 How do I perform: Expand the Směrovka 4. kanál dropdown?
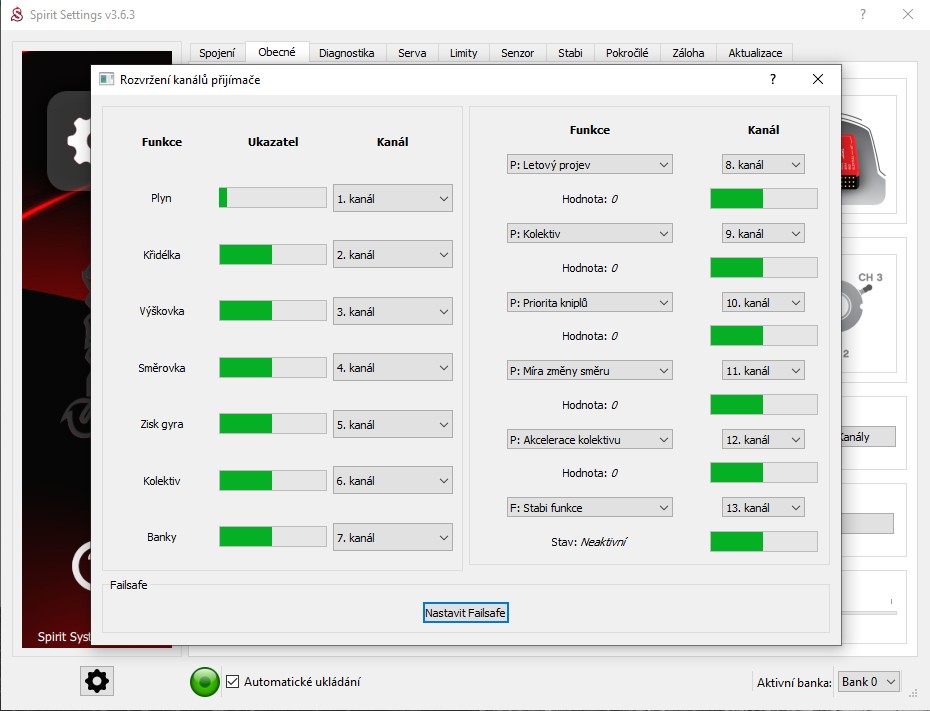click(392, 368)
